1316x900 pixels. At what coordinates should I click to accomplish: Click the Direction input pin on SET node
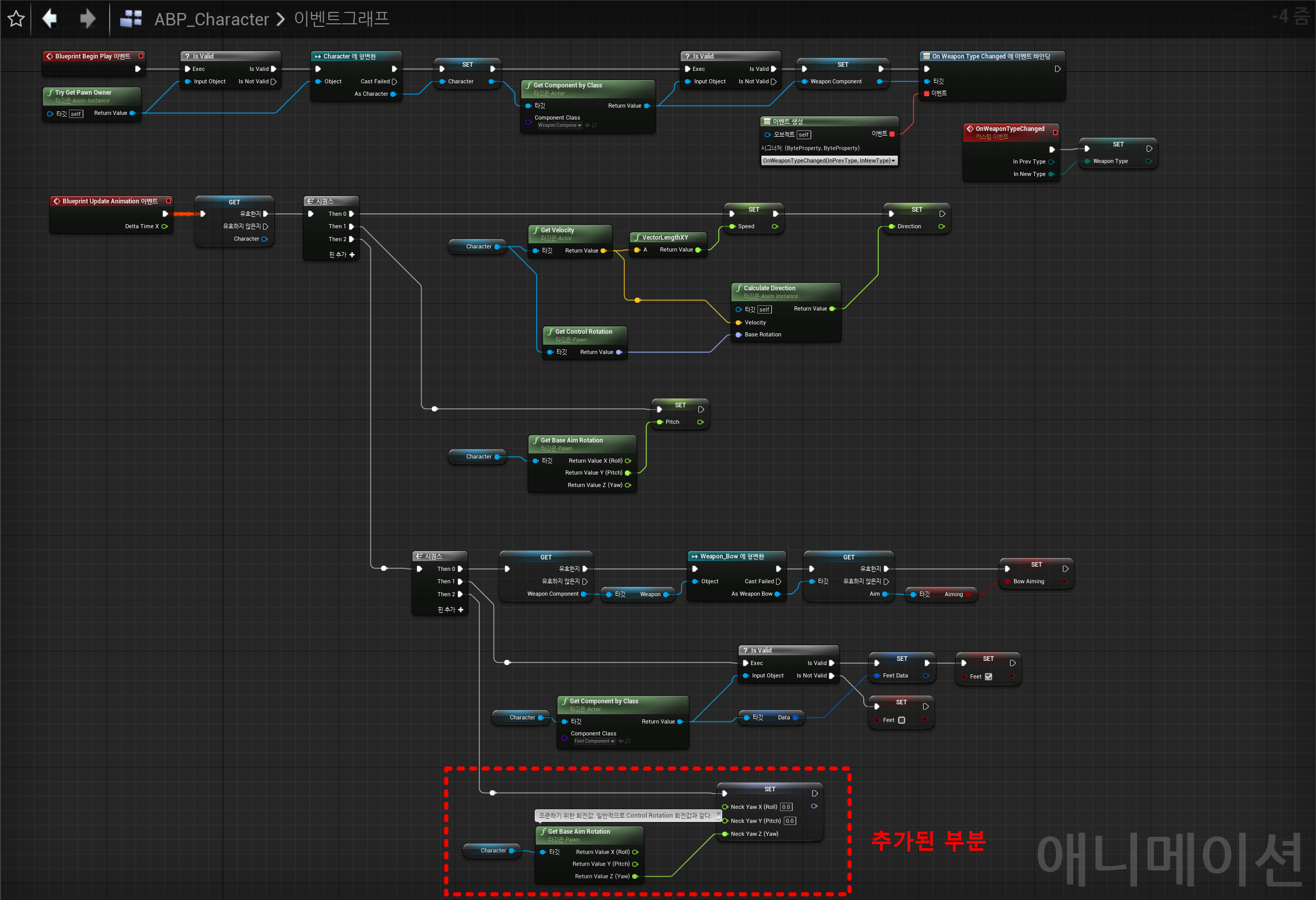point(892,226)
